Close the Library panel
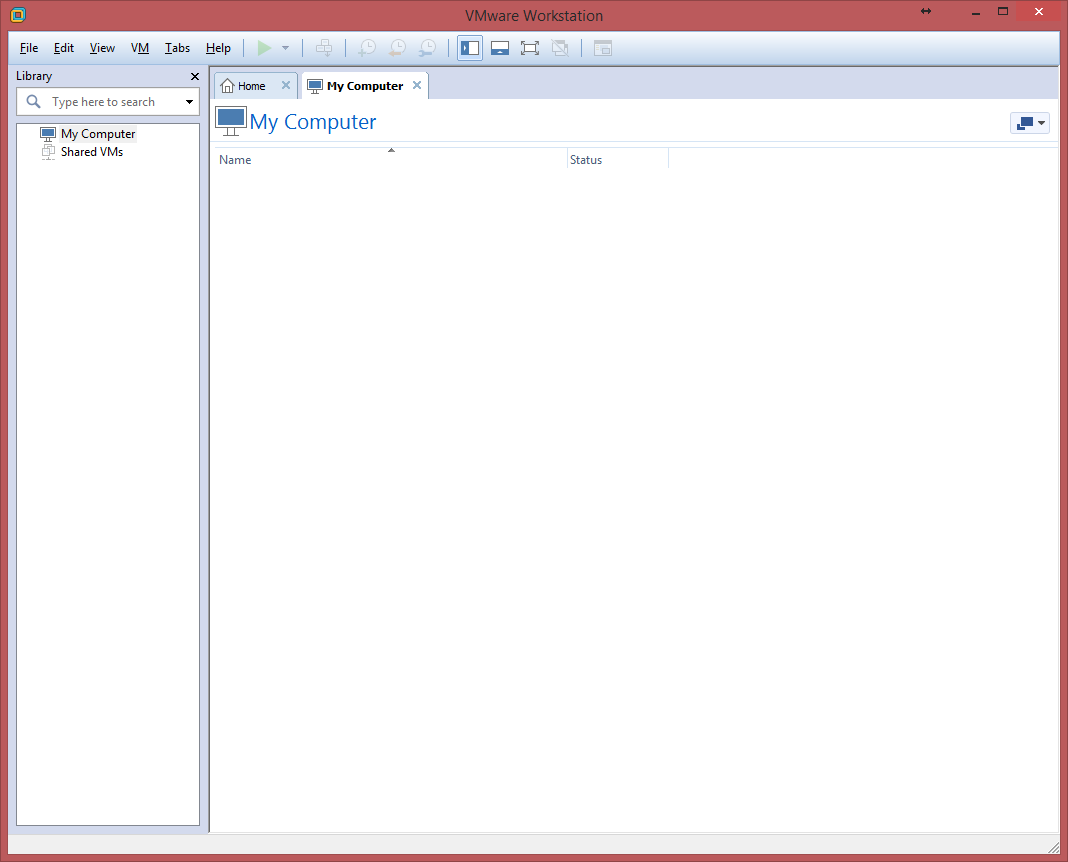Viewport: 1068px width, 862px height. click(x=195, y=76)
